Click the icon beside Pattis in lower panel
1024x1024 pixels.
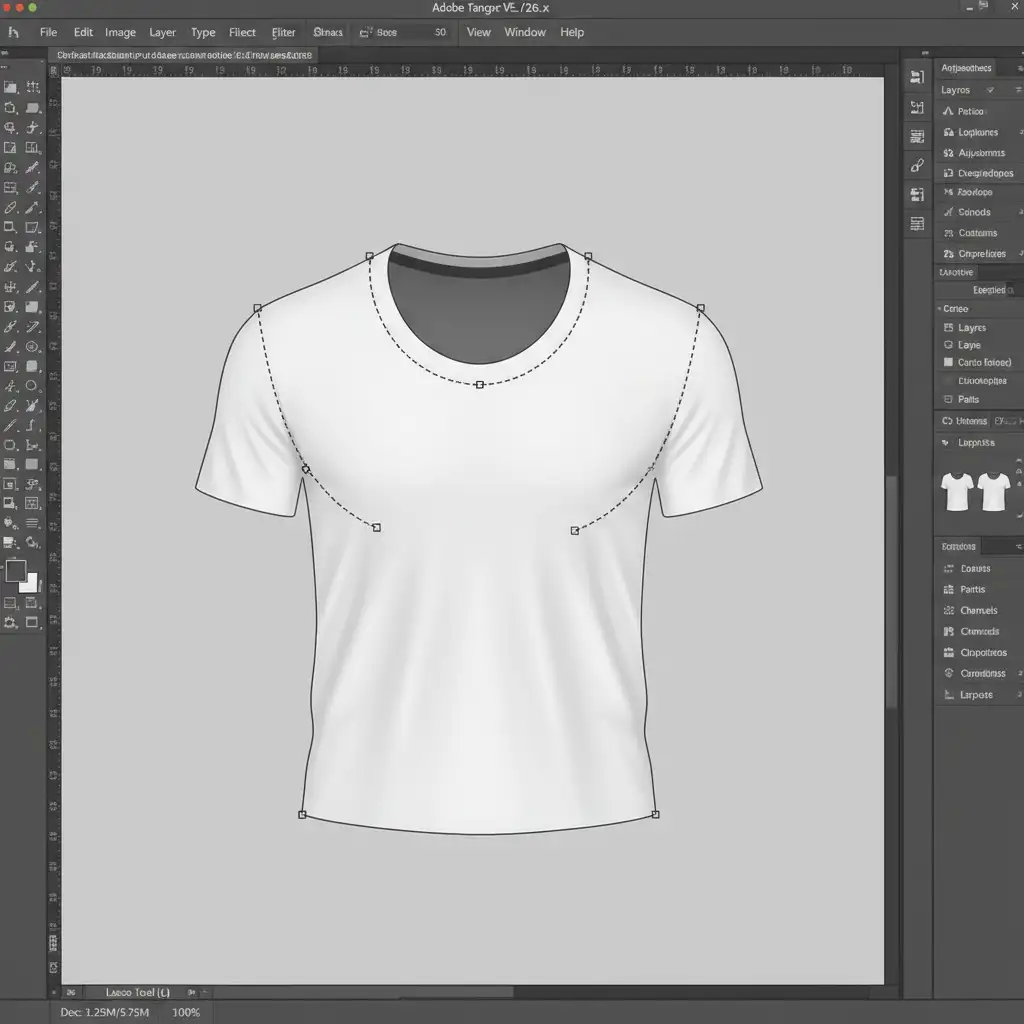pyautogui.click(x=949, y=590)
